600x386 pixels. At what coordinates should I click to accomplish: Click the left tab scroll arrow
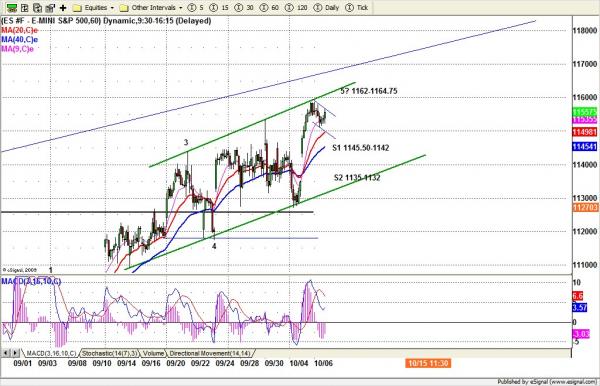coord(6,353)
